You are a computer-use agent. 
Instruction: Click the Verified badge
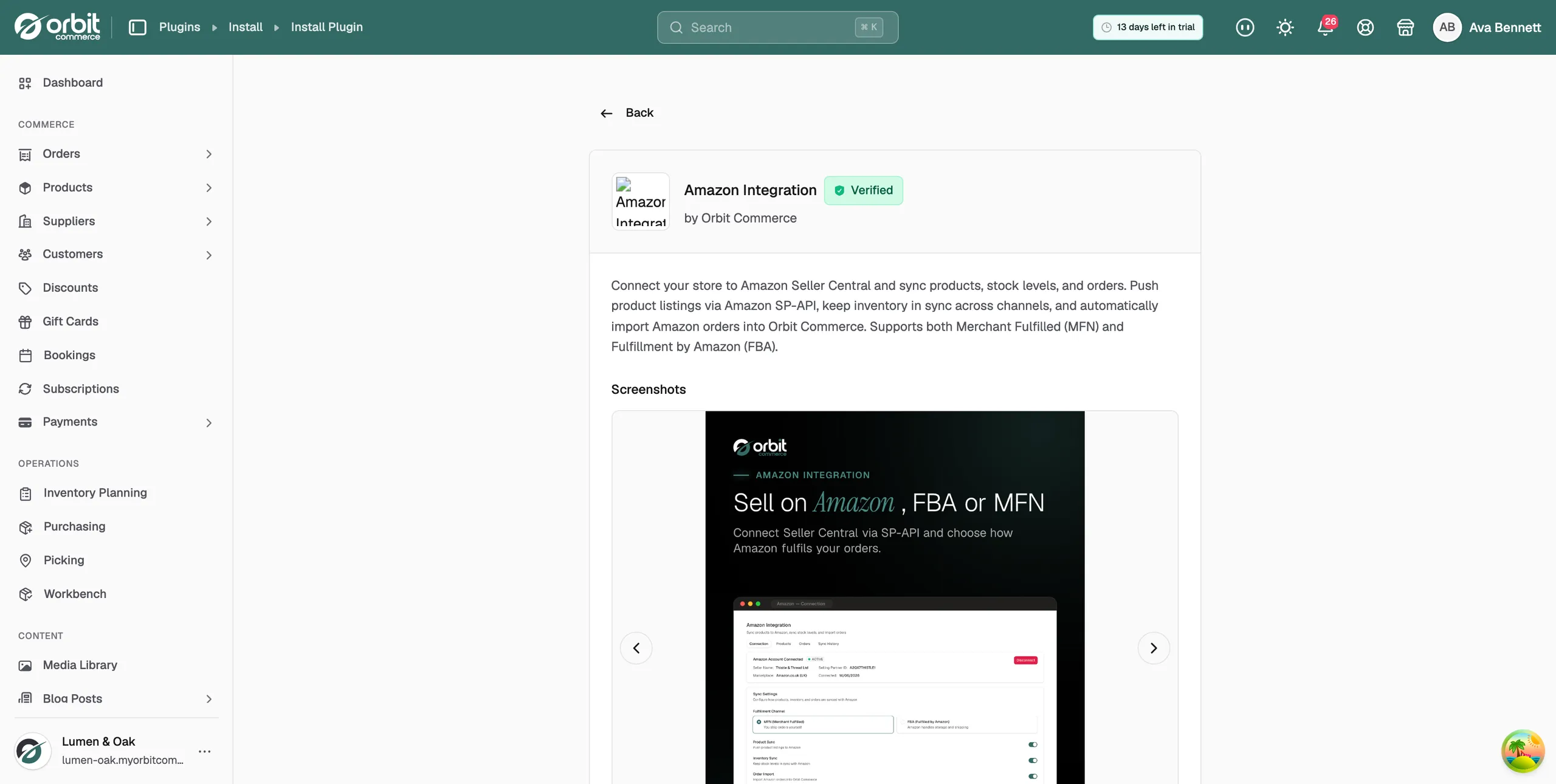pyautogui.click(x=863, y=190)
